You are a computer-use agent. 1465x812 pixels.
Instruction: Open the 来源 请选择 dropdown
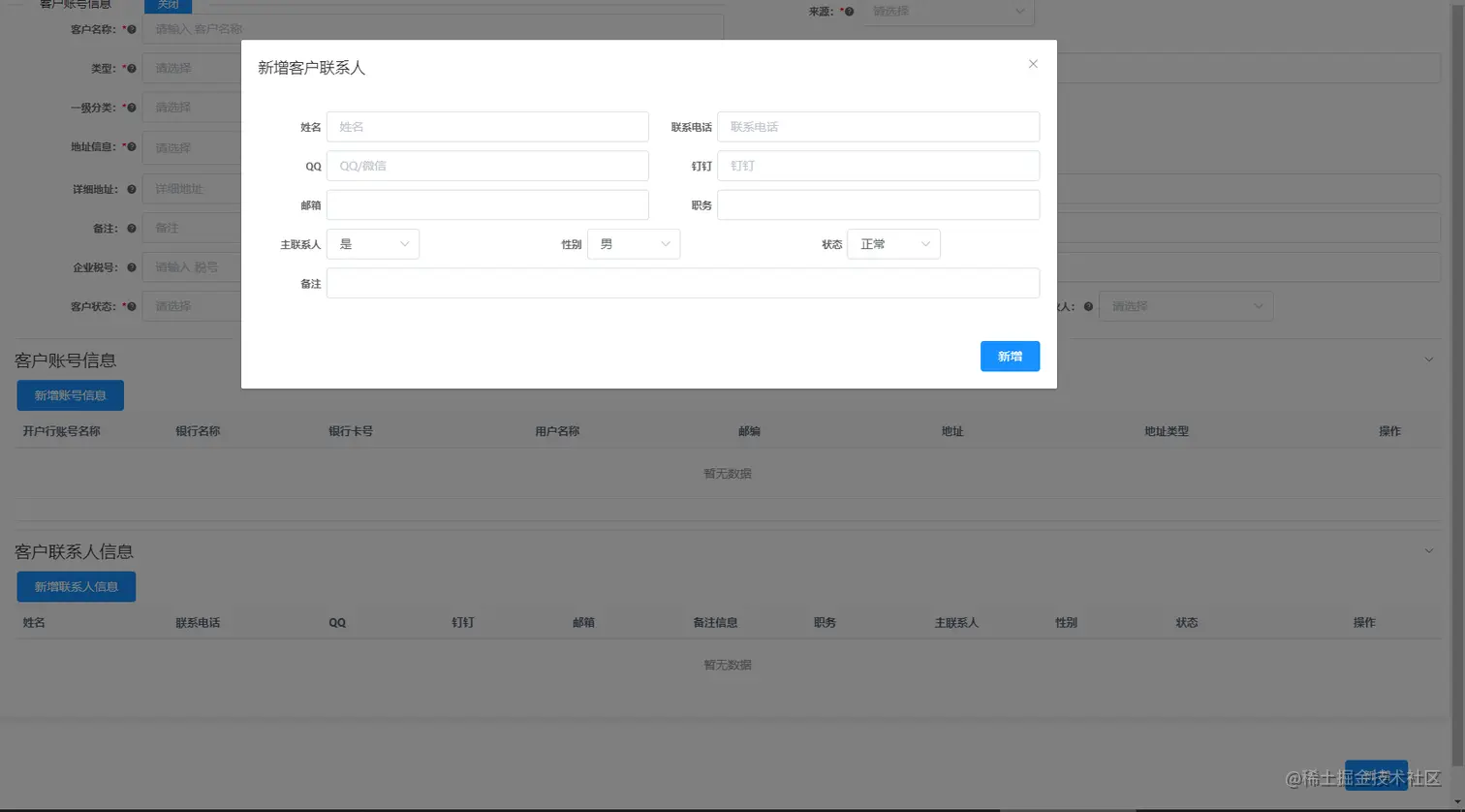pos(948,12)
